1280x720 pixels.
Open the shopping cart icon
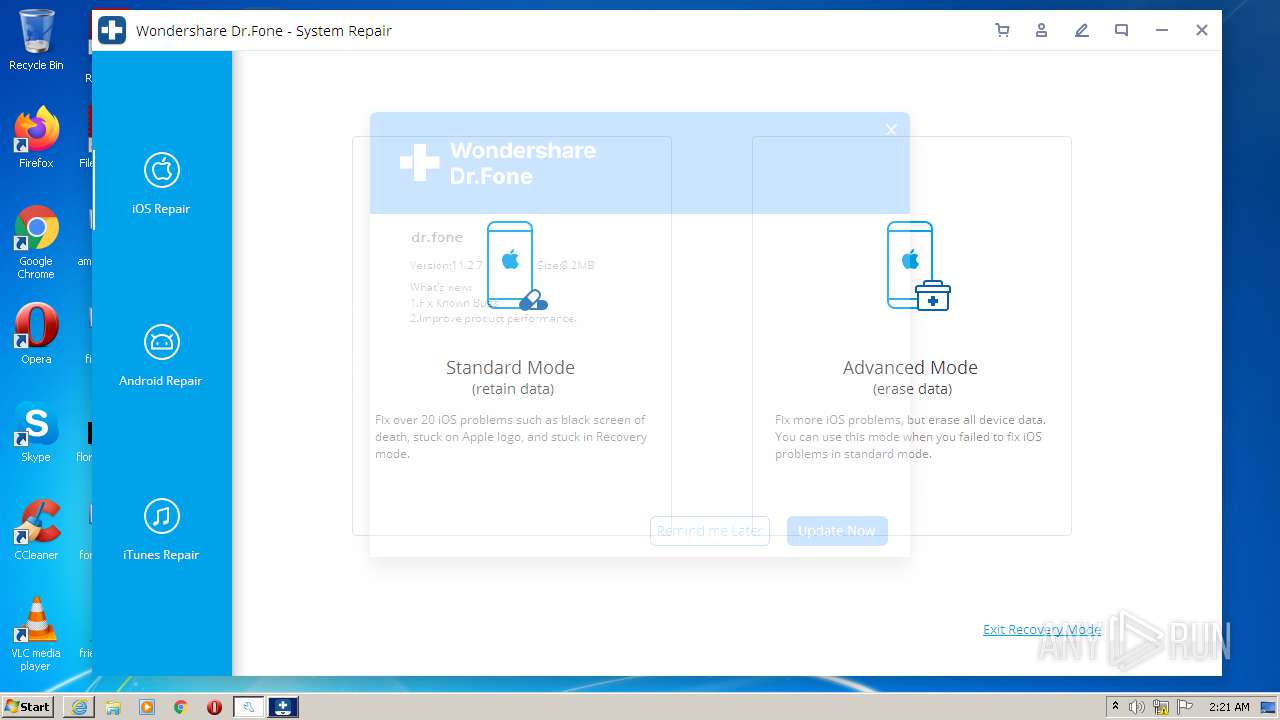pyautogui.click(x=1002, y=30)
